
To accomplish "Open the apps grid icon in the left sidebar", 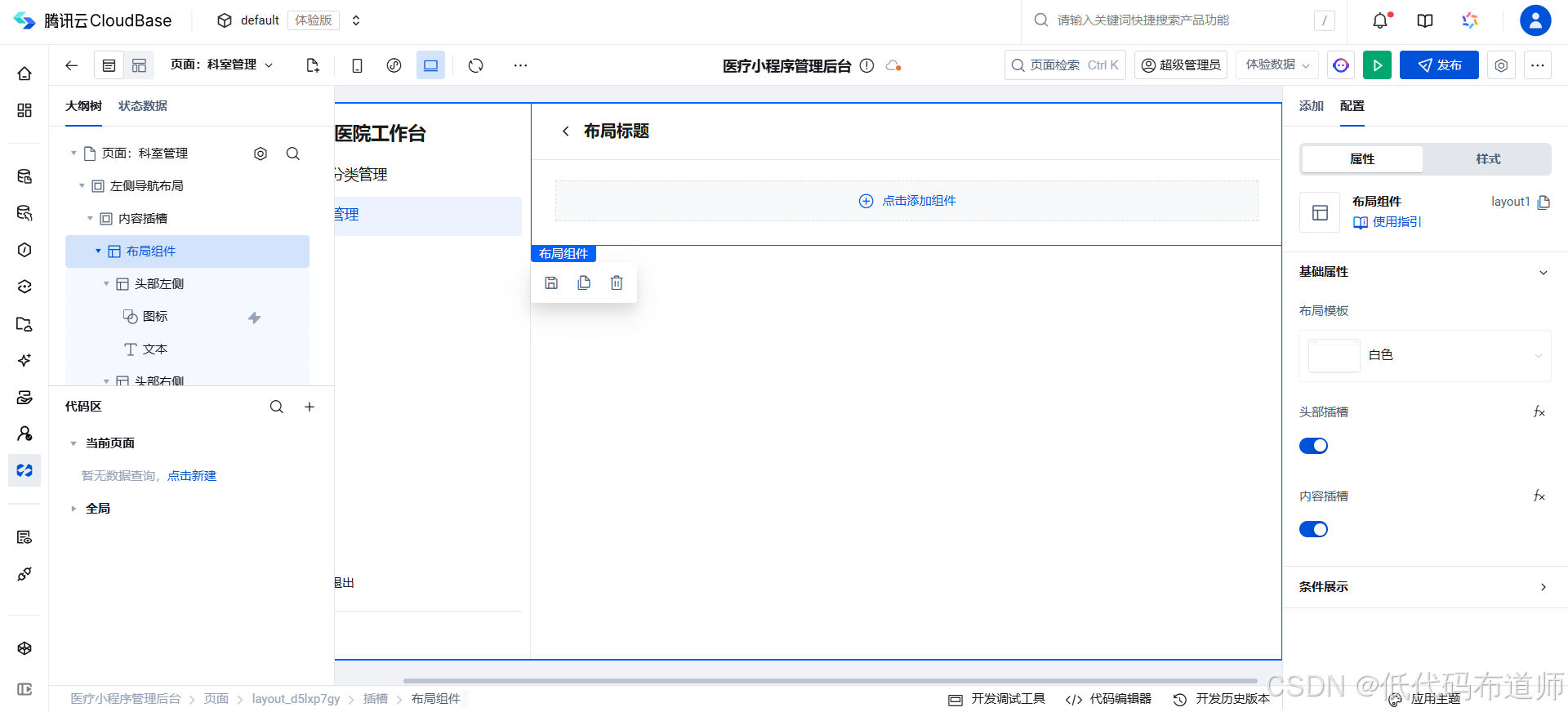I will pyautogui.click(x=24, y=110).
